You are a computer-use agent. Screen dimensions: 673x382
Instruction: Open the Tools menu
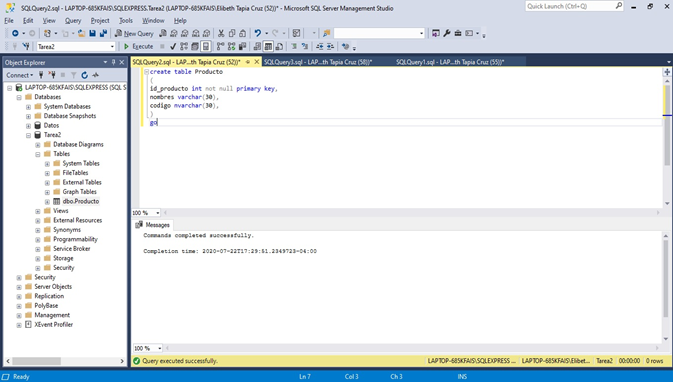tap(126, 21)
